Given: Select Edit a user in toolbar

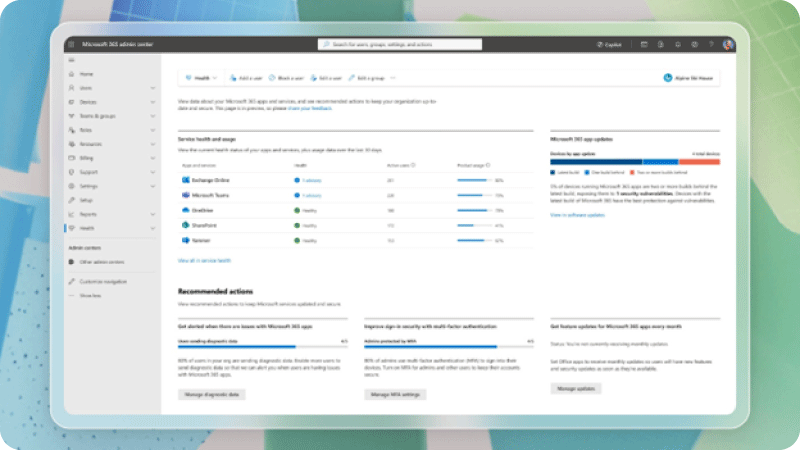Looking at the screenshot, I should coord(326,78).
